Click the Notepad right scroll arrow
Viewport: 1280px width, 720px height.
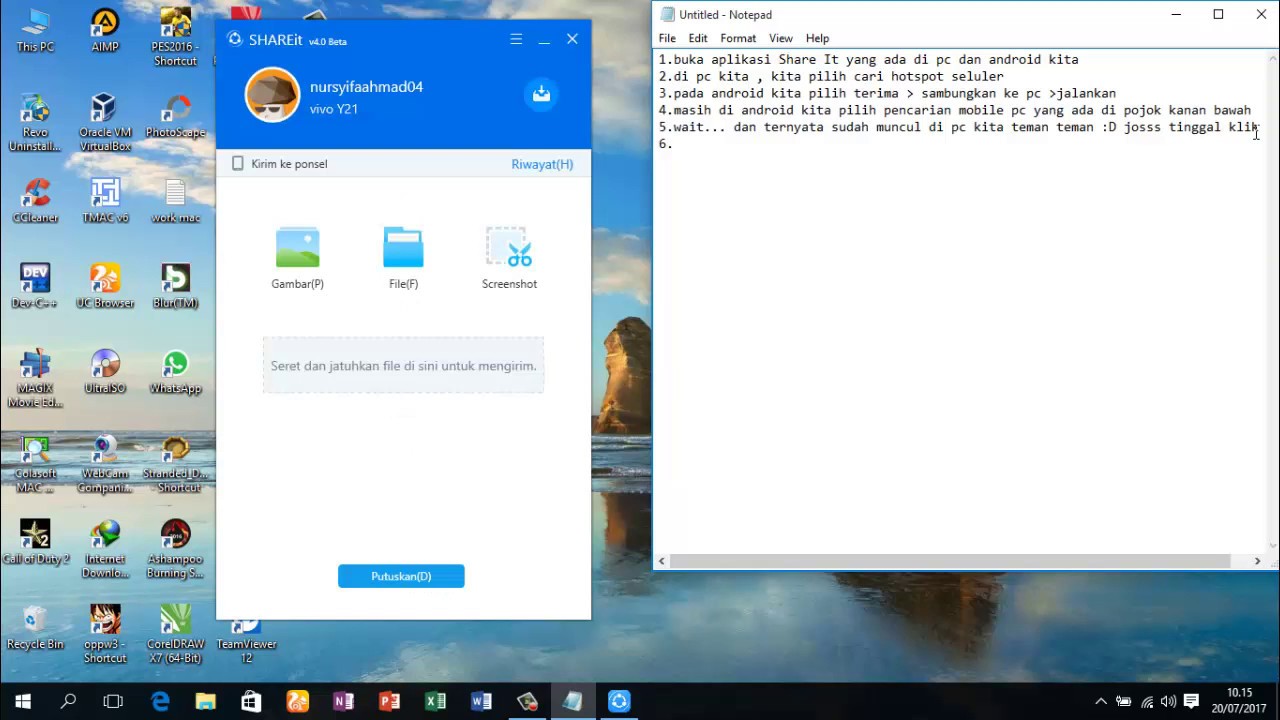coord(1257,561)
